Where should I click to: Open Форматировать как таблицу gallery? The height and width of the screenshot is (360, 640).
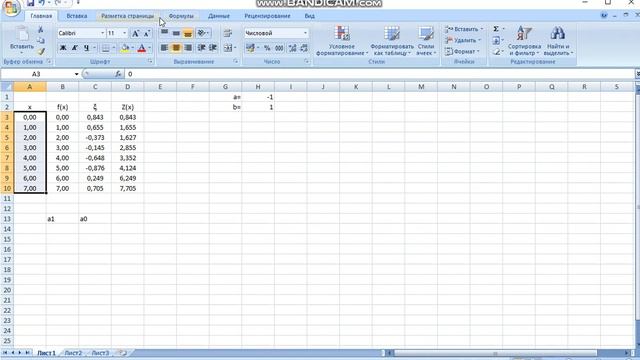click(392, 41)
